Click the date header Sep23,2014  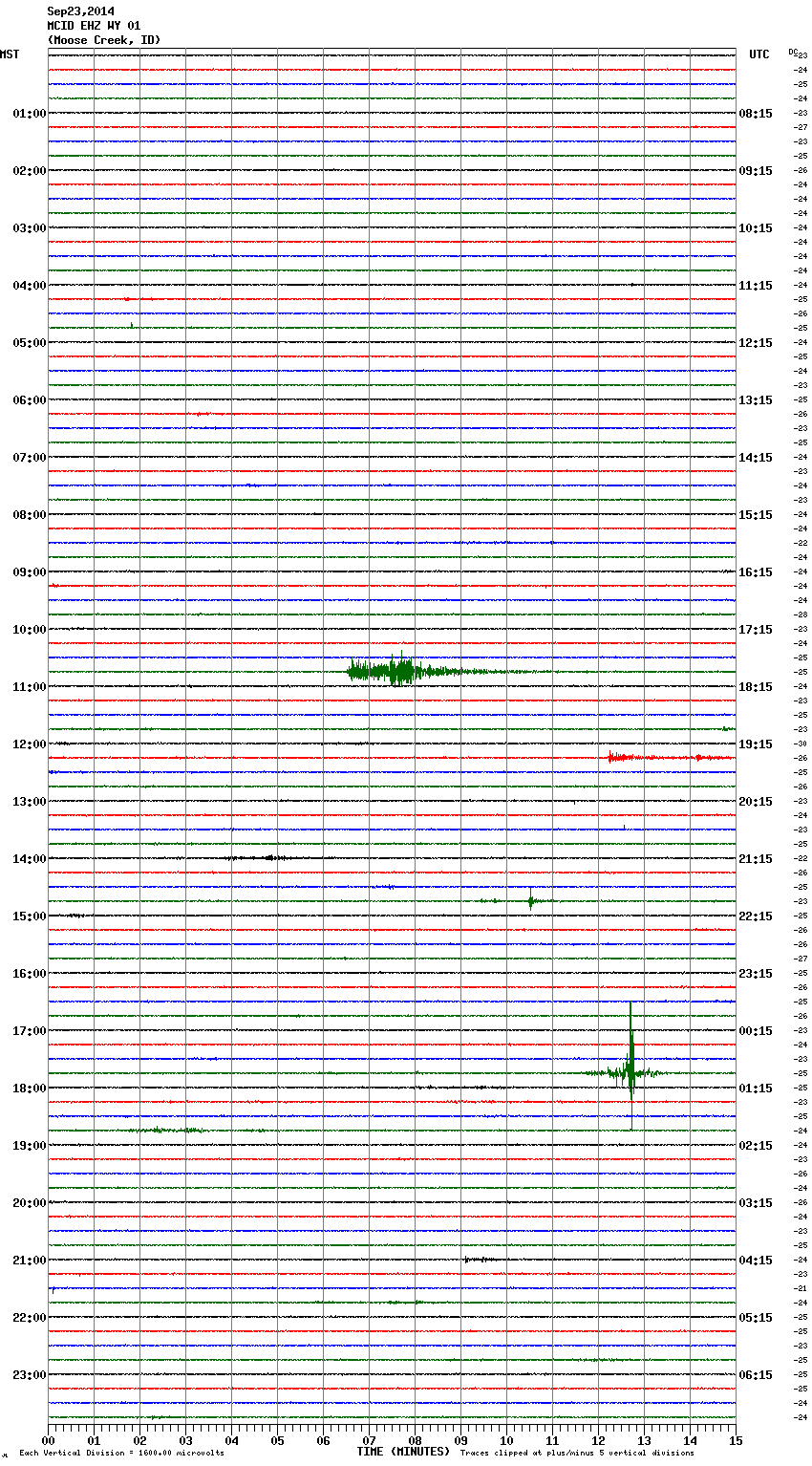point(81,11)
